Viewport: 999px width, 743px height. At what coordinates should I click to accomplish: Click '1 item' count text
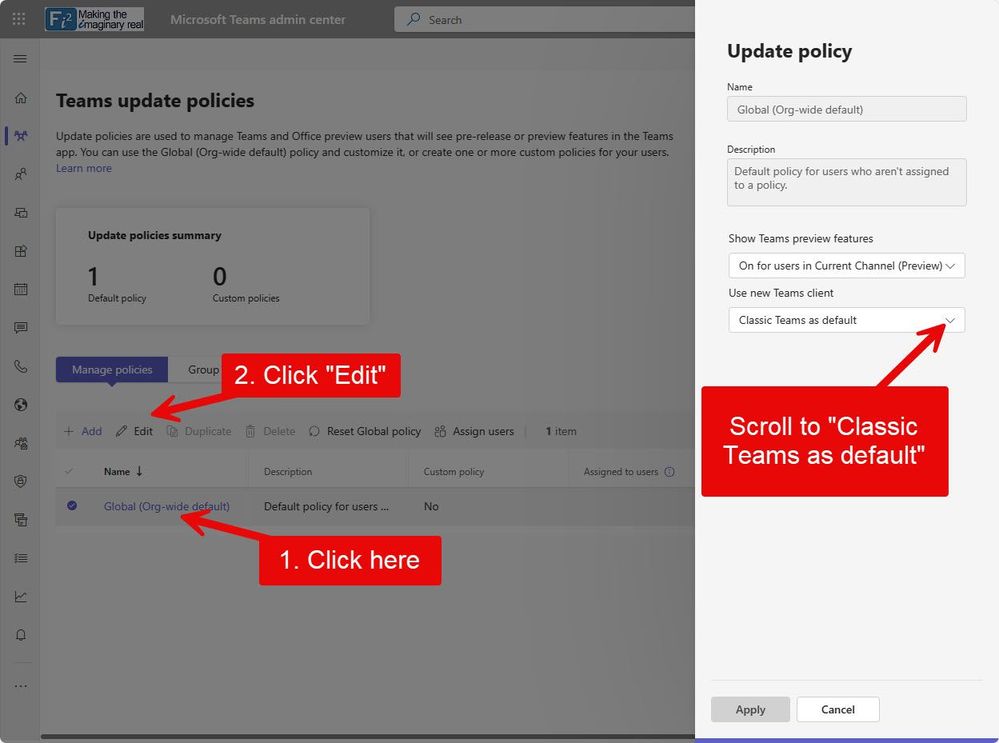click(x=561, y=431)
